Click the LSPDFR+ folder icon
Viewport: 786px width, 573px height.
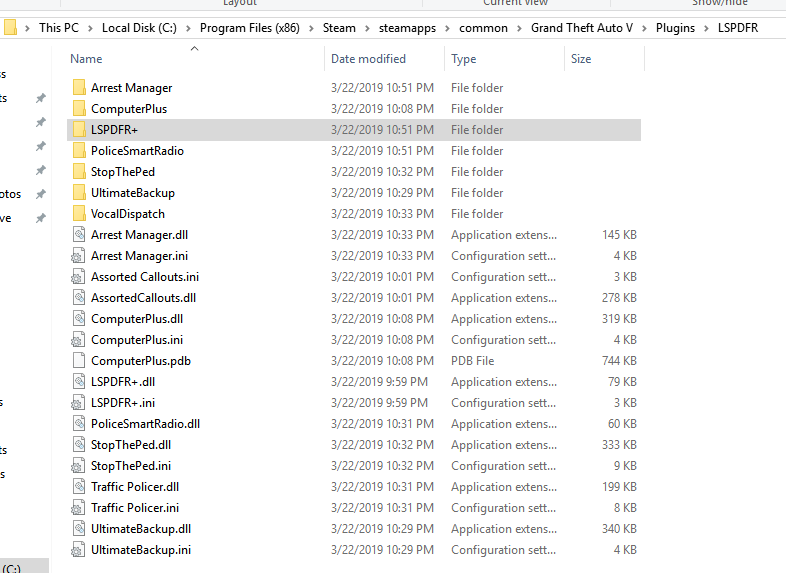pos(79,130)
